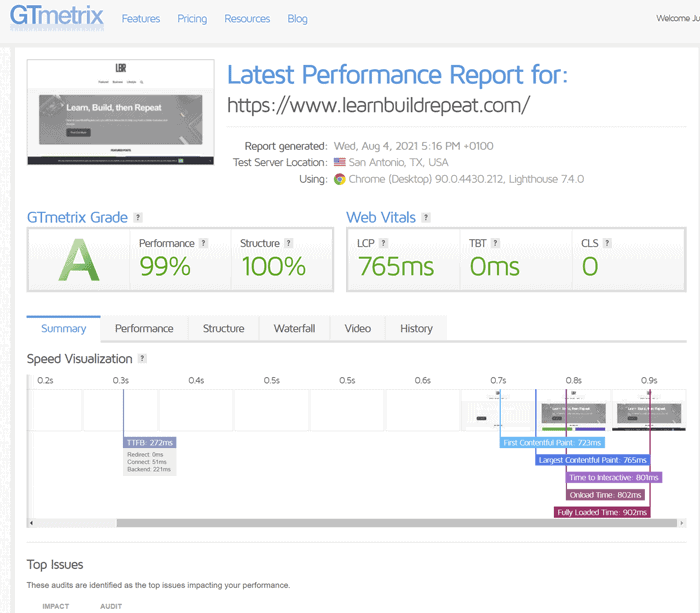Click the filmstrip frame at 0.8s
The image size is (700, 613).
pos(574,410)
